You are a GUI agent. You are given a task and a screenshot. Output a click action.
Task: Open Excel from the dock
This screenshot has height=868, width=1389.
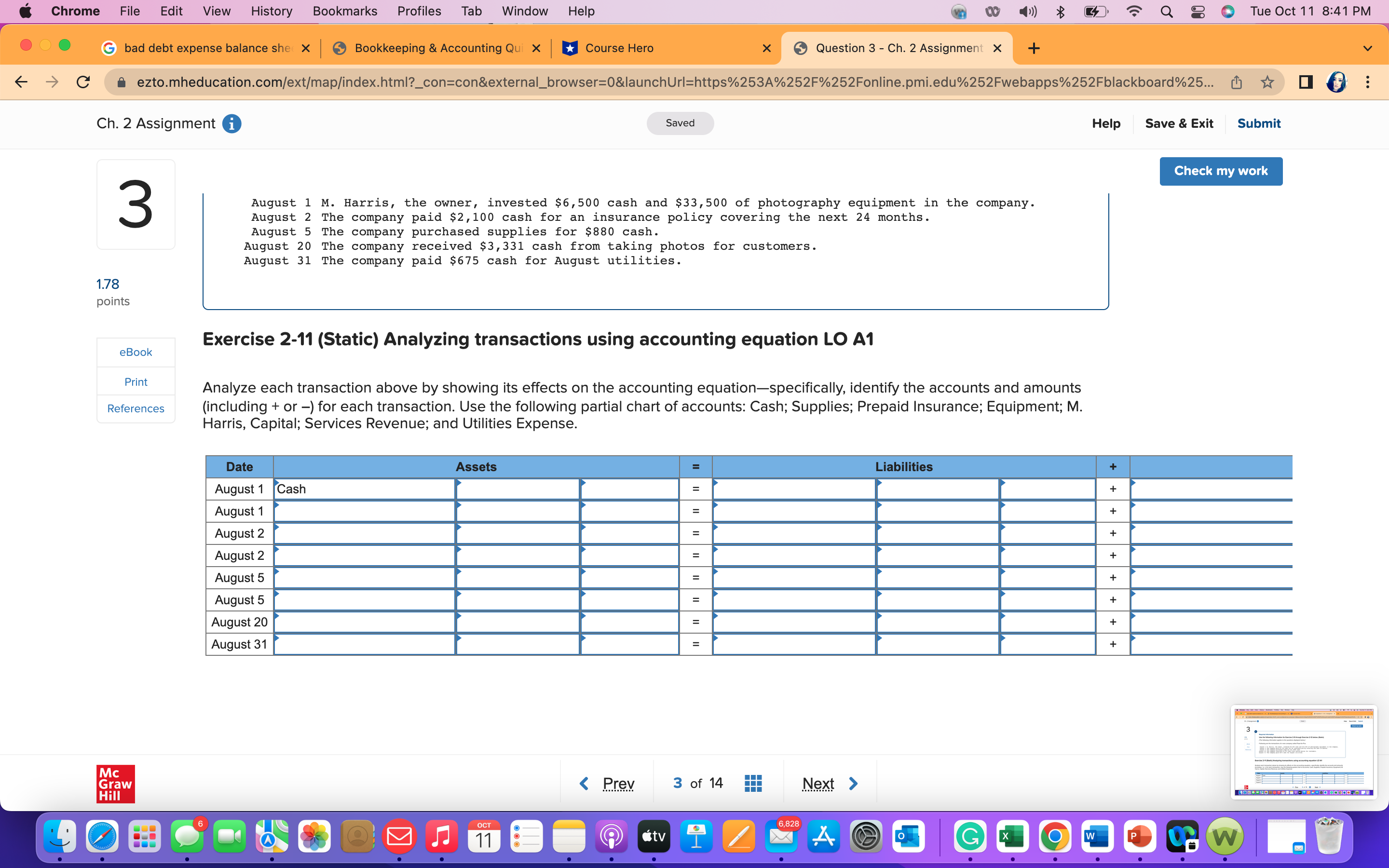1012,837
